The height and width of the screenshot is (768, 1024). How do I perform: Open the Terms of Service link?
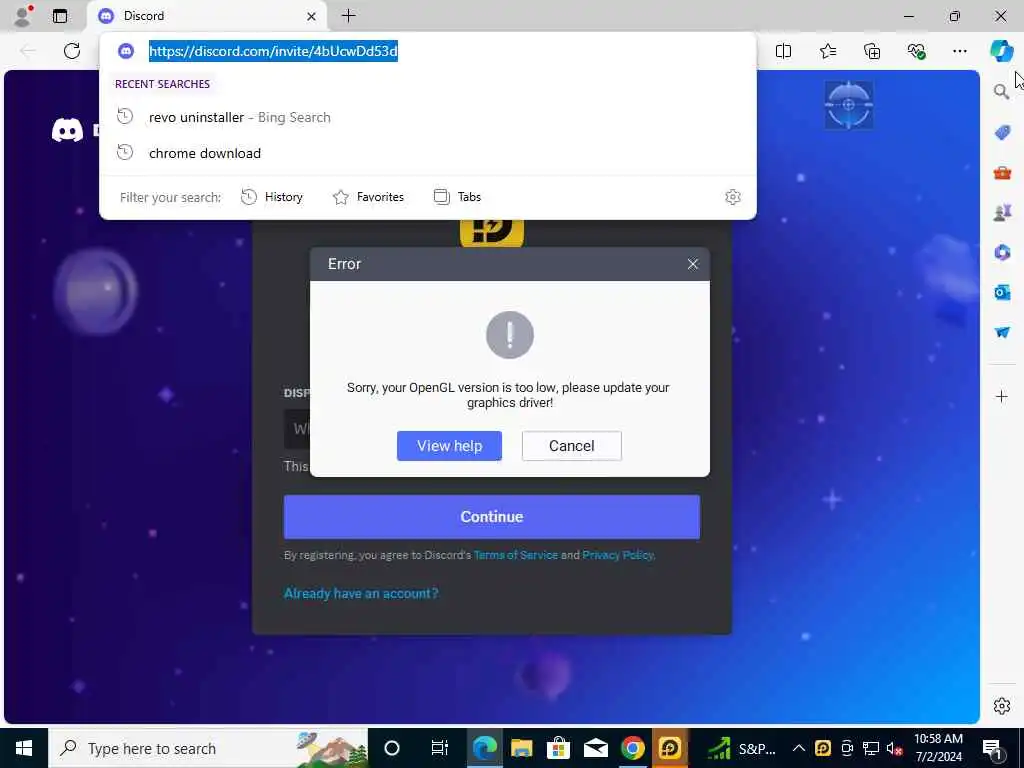[x=515, y=555]
